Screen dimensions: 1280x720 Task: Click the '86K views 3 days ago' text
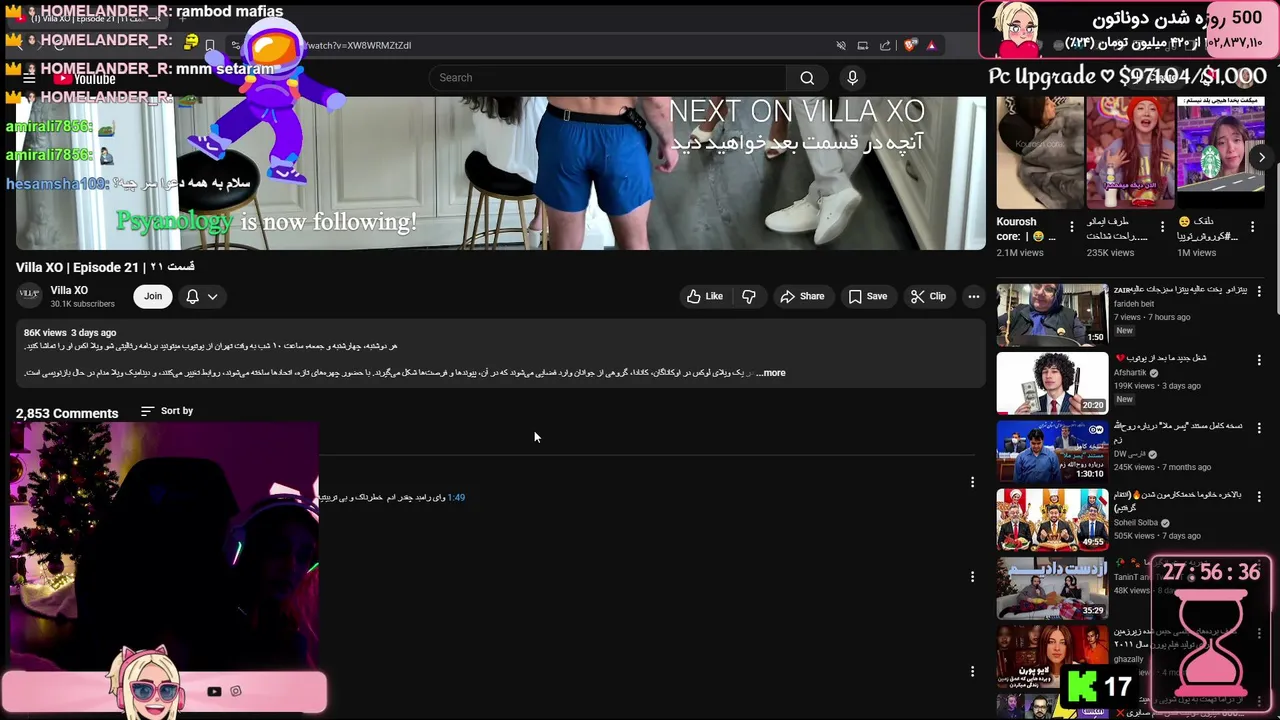pos(70,332)
